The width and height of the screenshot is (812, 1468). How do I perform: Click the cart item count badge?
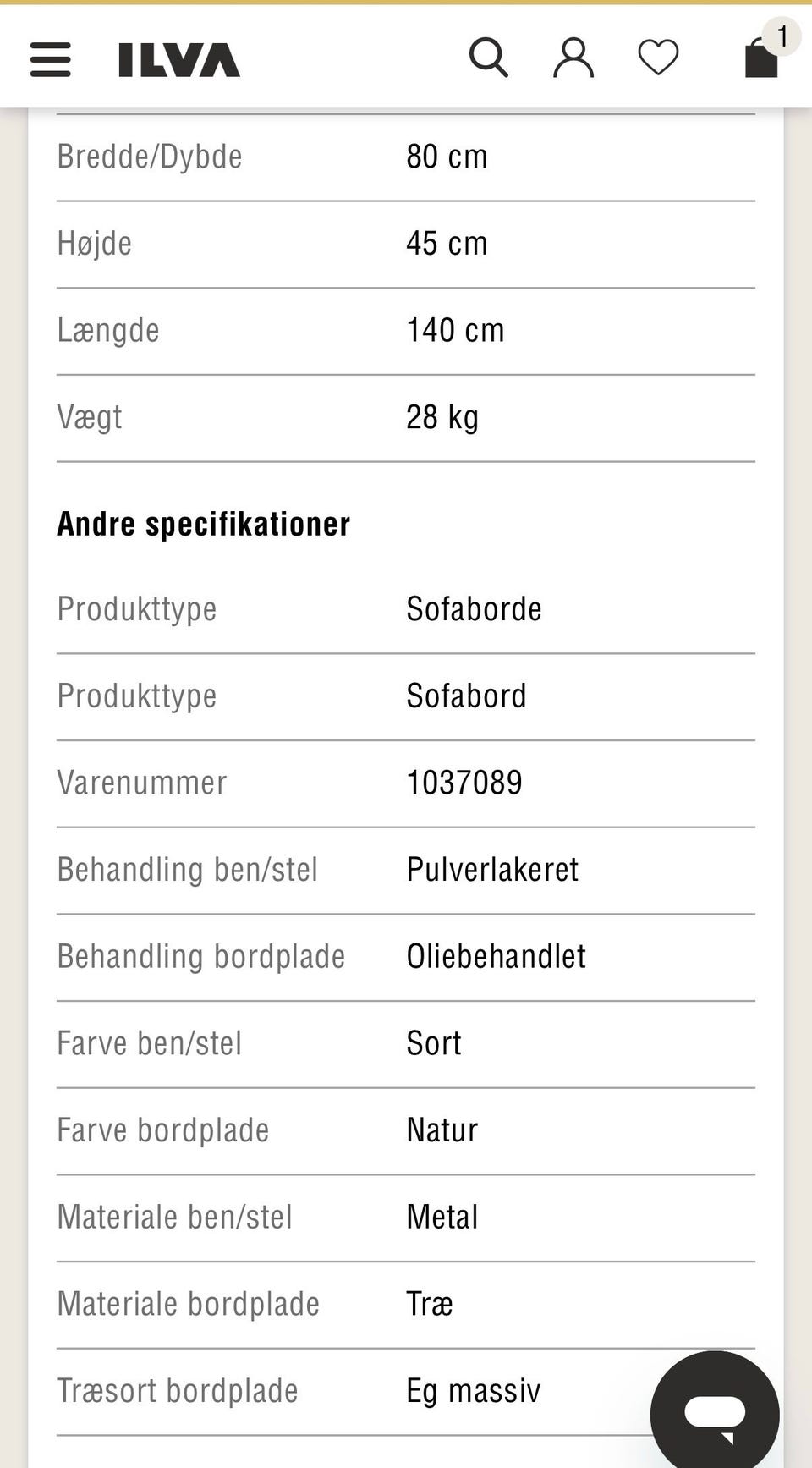[x=782, y=36]
